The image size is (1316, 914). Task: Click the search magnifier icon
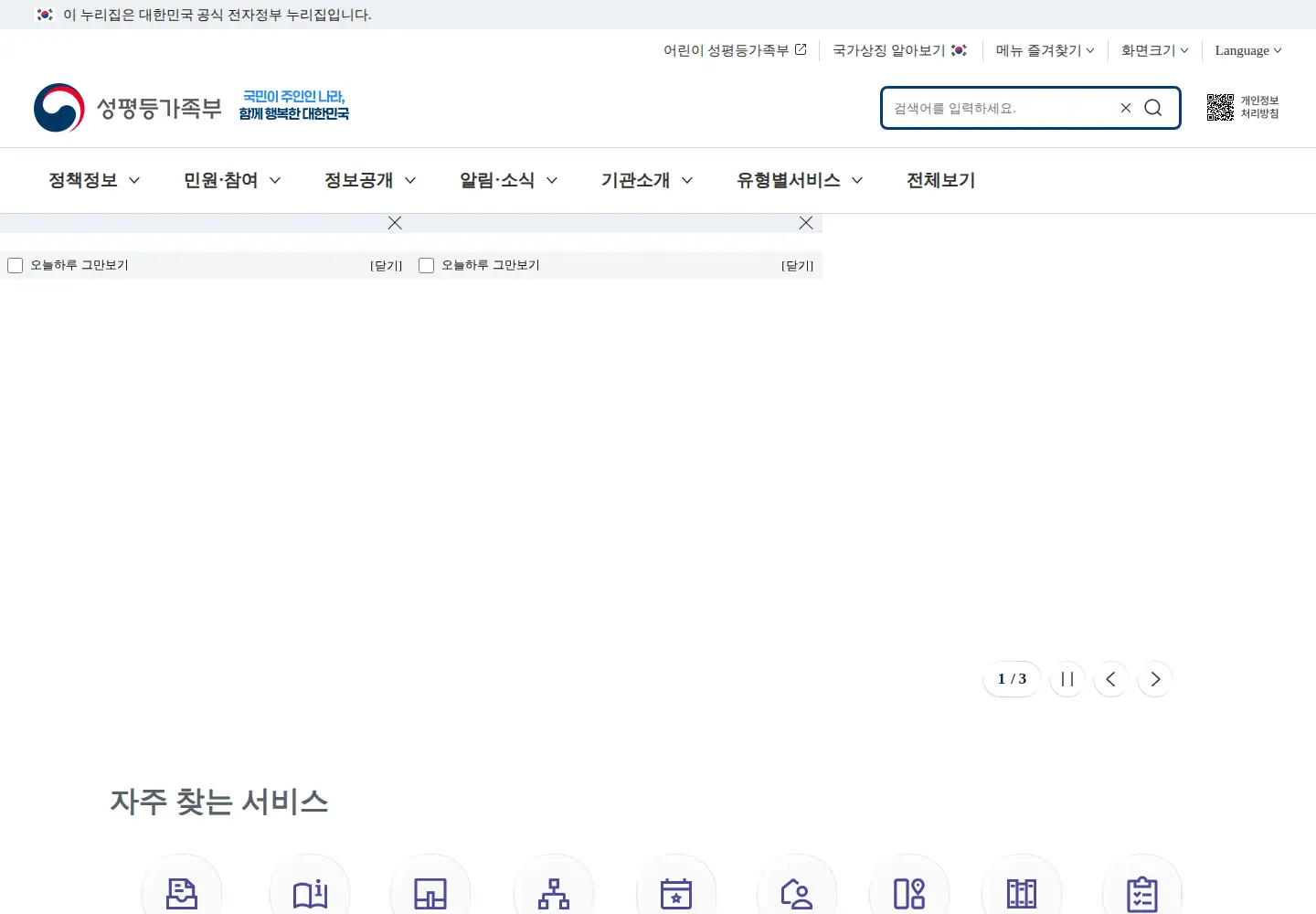tap(1153, 108)
